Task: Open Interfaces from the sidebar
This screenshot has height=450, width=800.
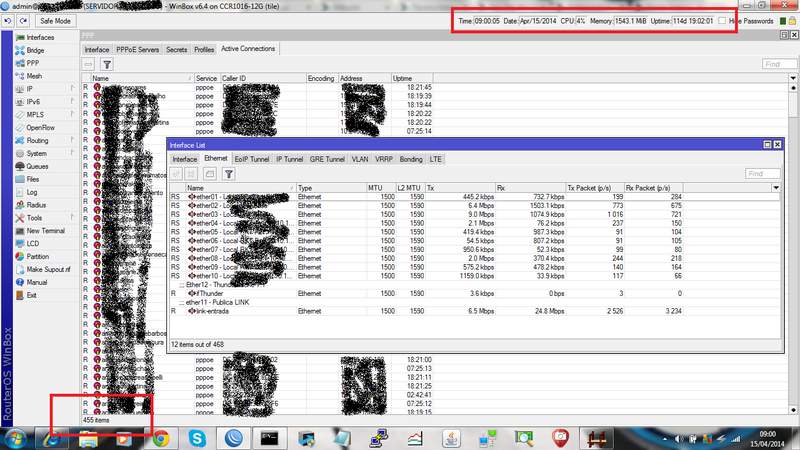Action: click(x=40, y=37)
